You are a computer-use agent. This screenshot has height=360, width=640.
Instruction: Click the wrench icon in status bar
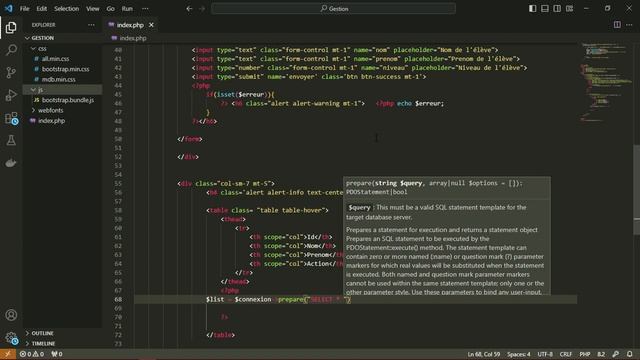pyautogui.click(x=616, y=354)
